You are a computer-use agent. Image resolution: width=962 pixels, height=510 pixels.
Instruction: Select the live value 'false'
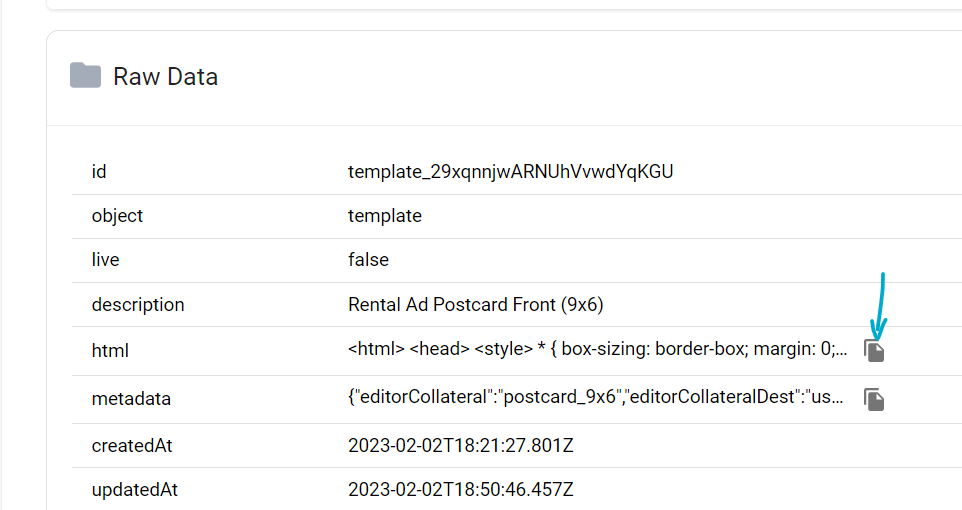coord(368,260)
